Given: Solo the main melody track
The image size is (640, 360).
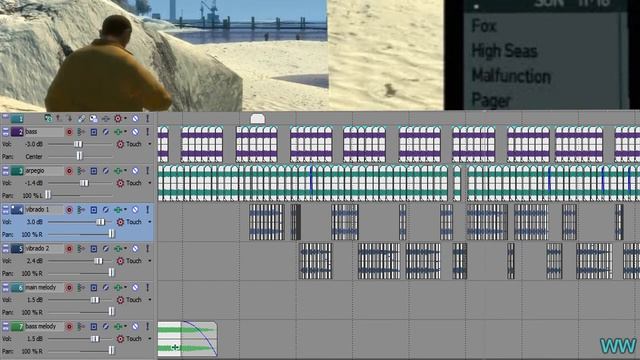Looking at the screenshot, I should tap(147, 287).
